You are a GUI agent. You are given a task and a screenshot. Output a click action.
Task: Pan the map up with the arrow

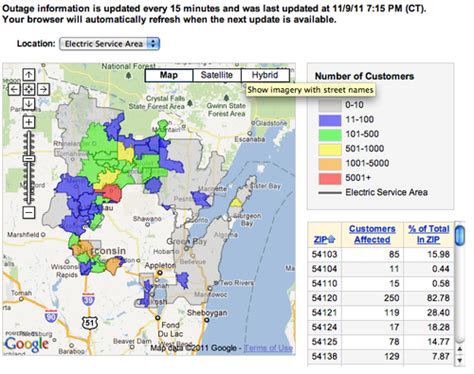tap(29, 75)
